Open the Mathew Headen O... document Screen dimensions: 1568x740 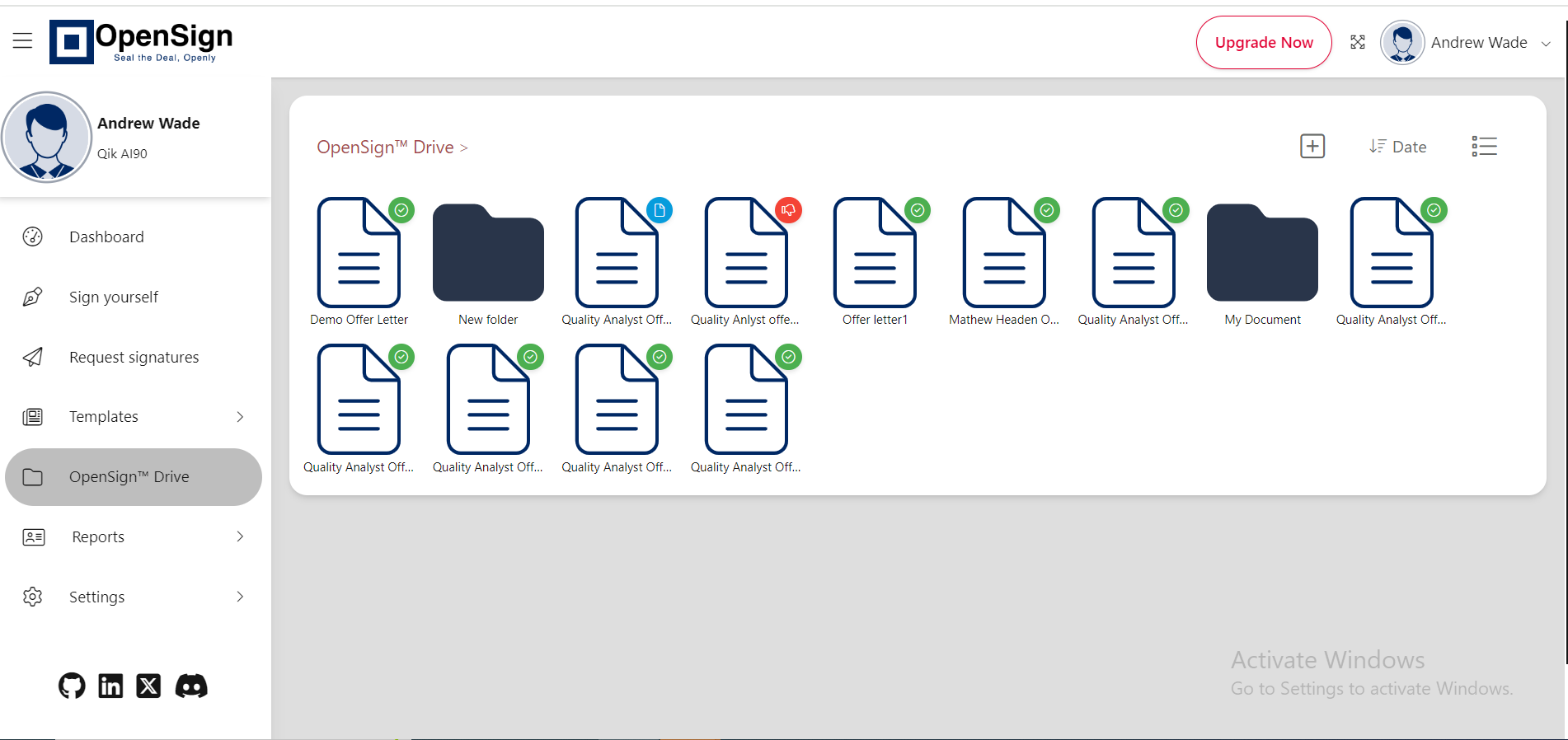1005,252
